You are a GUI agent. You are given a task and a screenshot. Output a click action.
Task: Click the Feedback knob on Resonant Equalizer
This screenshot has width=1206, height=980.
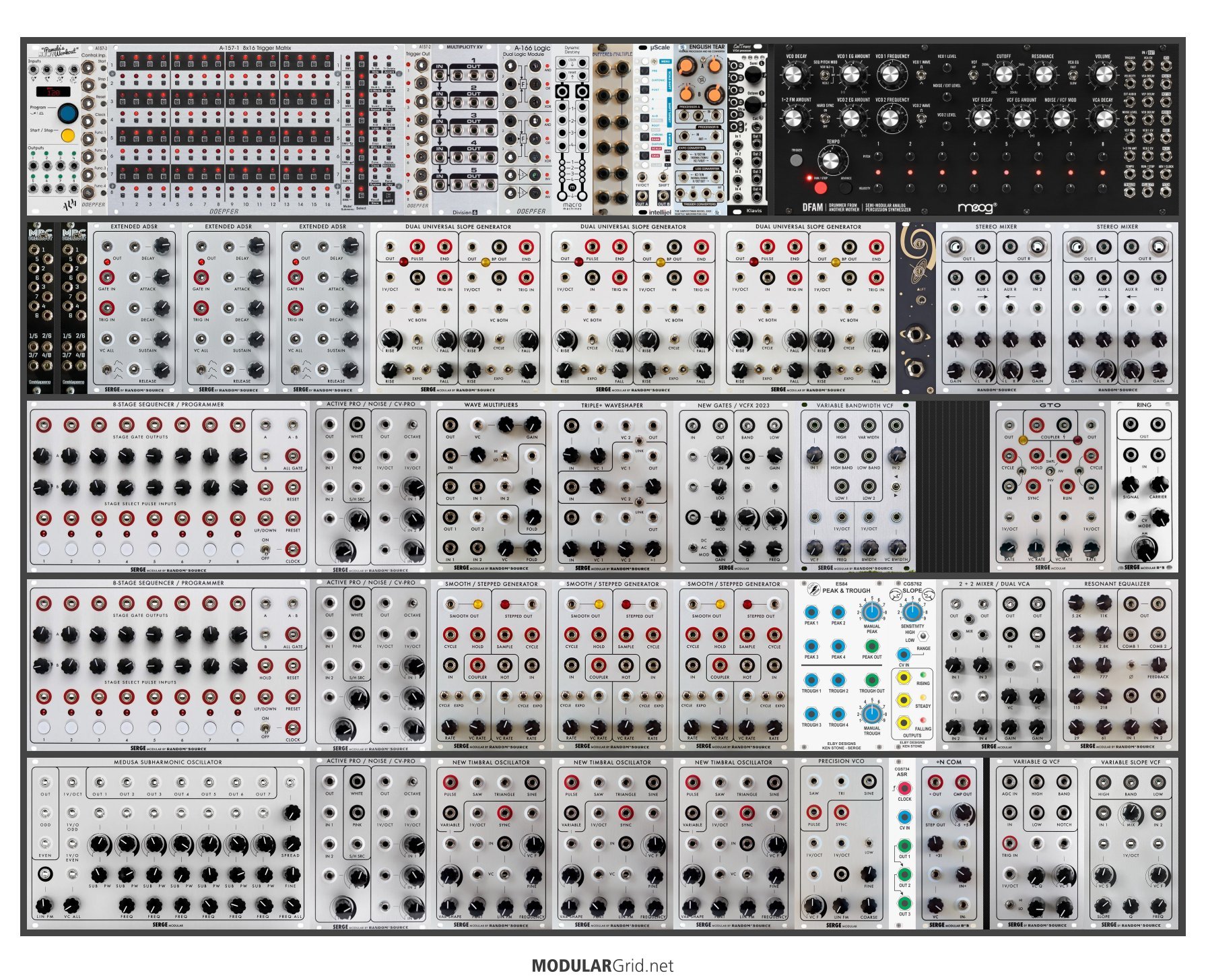pyautogui.click(x=1158, y=665)
